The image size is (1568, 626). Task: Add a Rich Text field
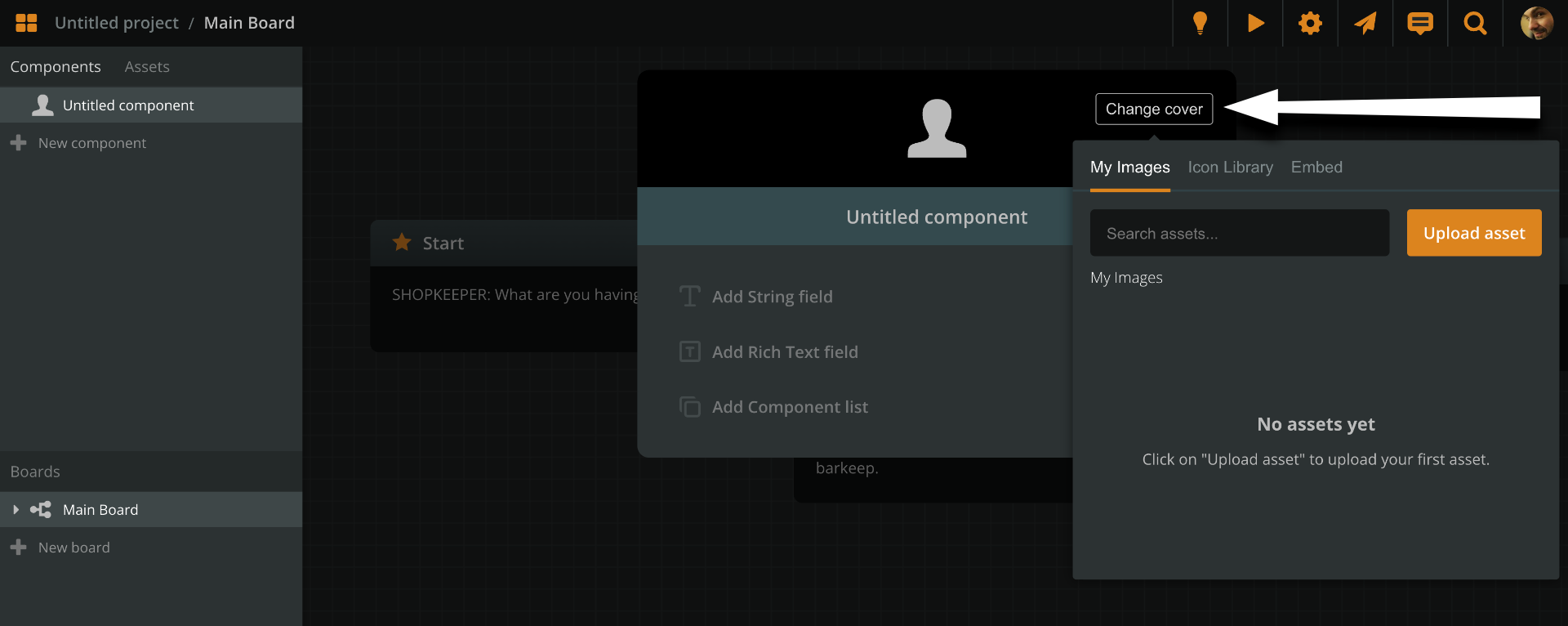[784, 352]
